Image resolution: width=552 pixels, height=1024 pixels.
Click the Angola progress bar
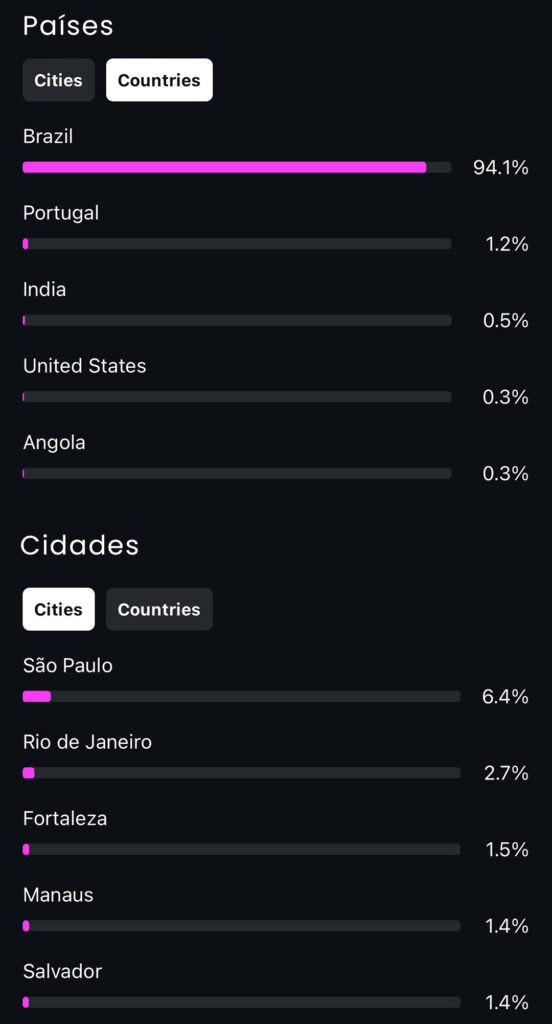pos(237,473)
